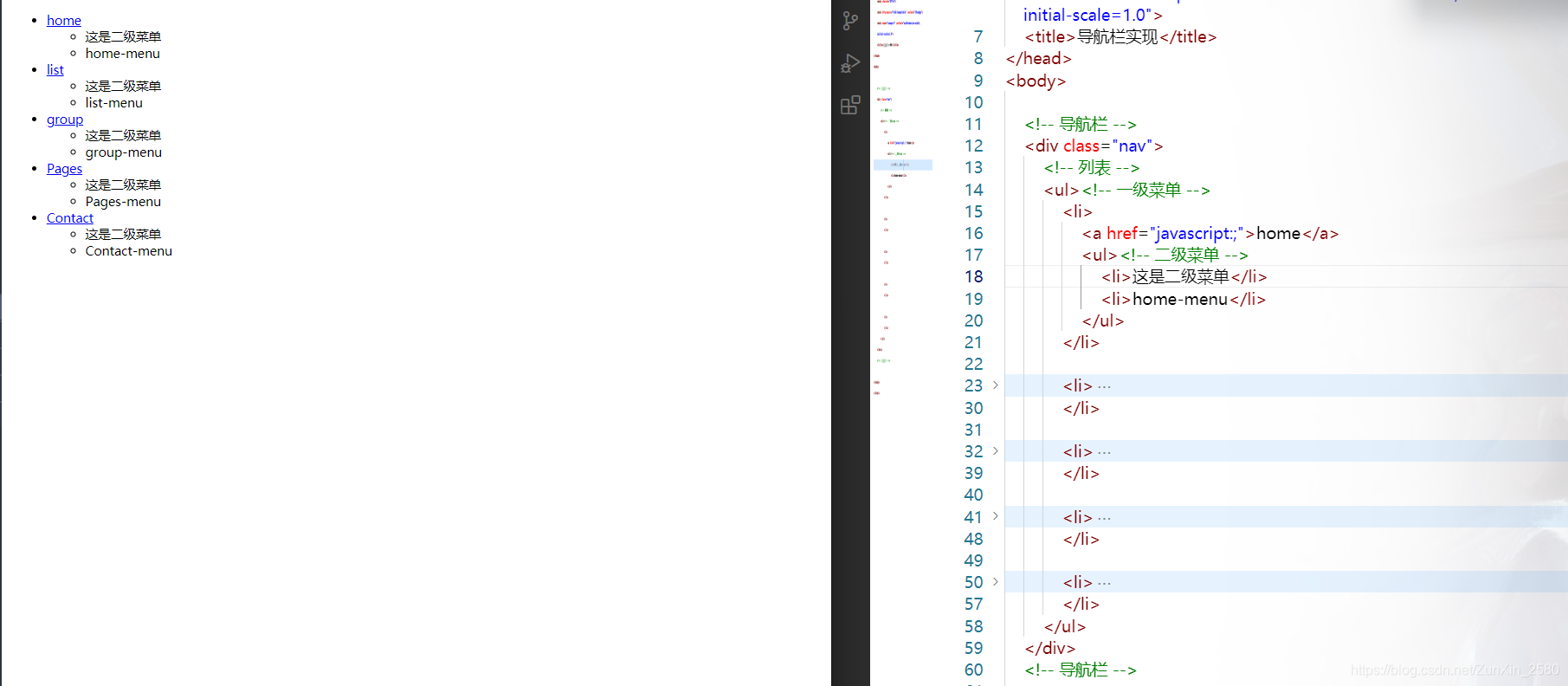Image resolution: width=1568 pixels, height=686 pixels.
Task: Click line number 12 in the gutter
Action: pos(974,146)
